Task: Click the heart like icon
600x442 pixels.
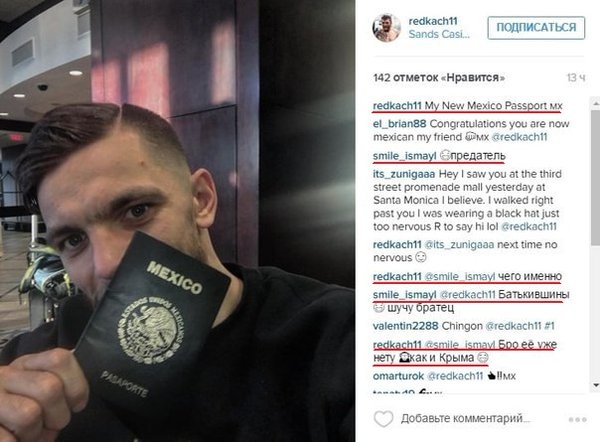Action: click(x=383, y=419)
